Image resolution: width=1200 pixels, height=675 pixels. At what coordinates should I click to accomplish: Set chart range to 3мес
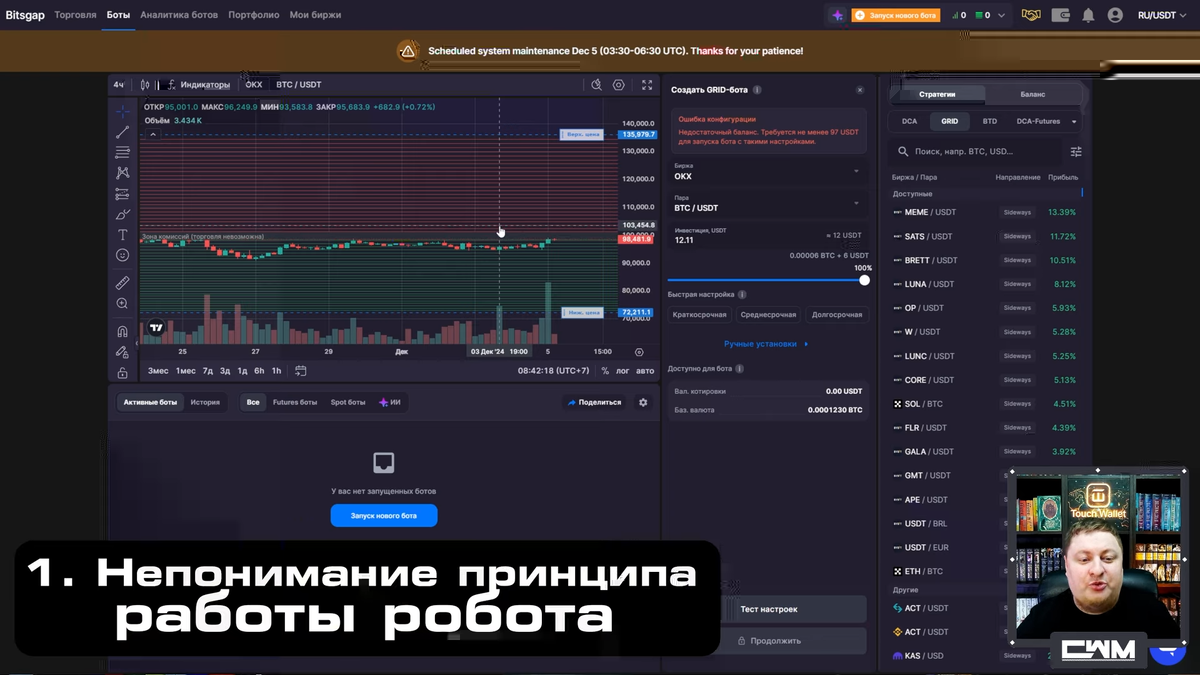point(158,371)
